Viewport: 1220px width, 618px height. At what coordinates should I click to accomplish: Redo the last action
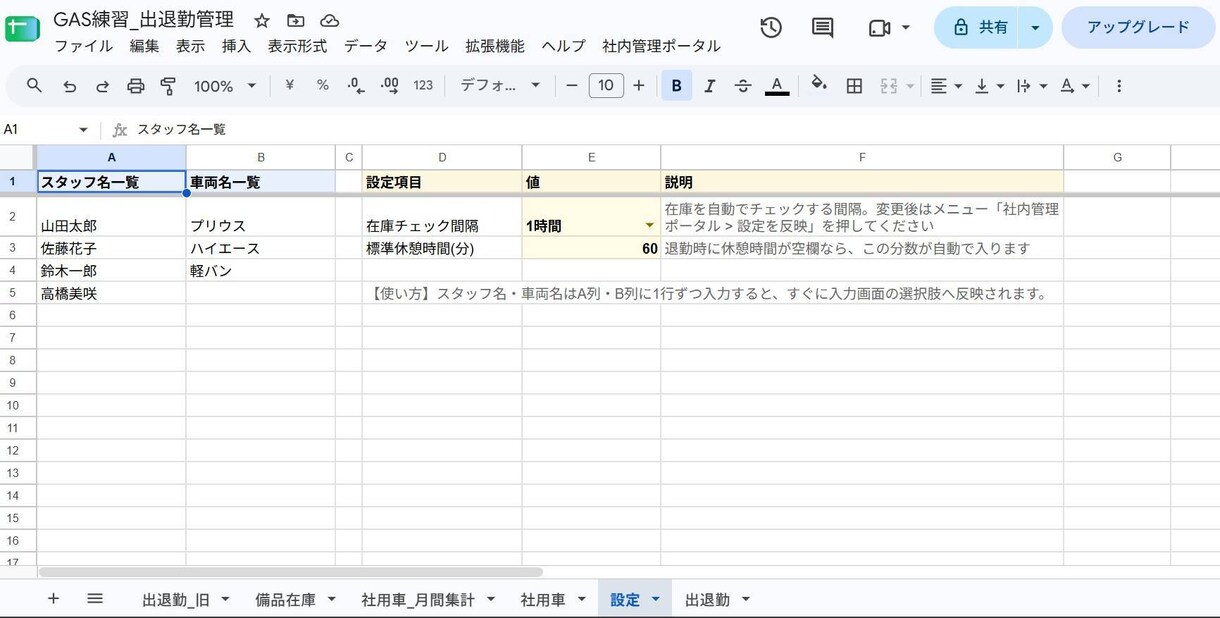[x=102, y=86]
